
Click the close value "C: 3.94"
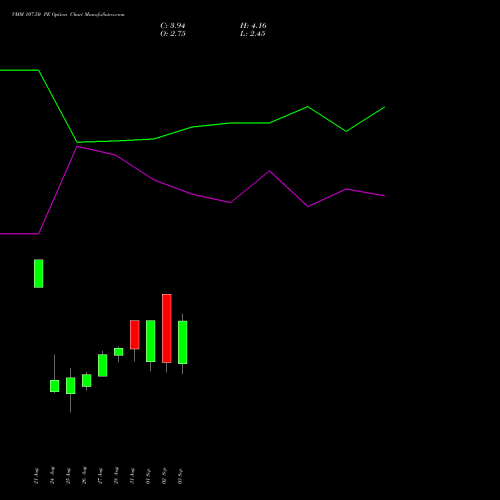pyautogui.click(x=173, y=26)
